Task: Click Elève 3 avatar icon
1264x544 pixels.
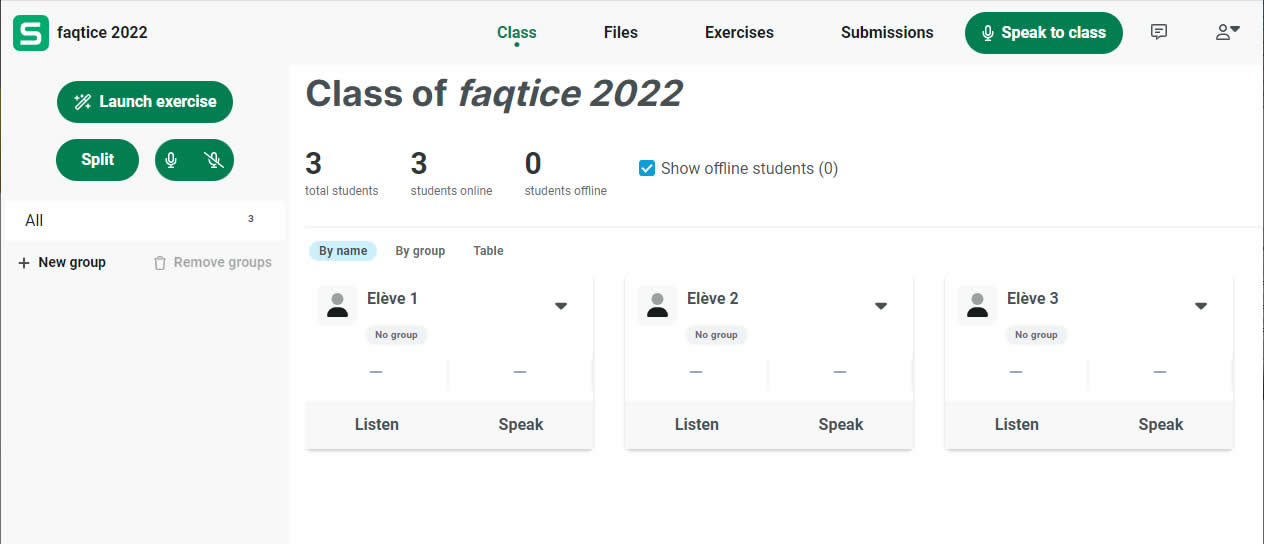Action: (978, 305)
